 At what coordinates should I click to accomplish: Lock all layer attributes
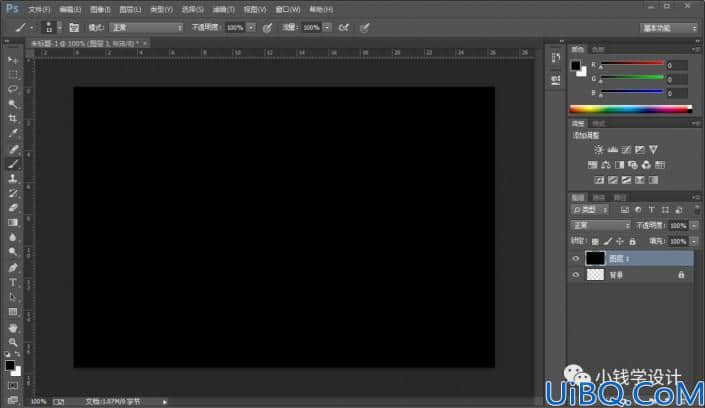click(x=633, y=242)
